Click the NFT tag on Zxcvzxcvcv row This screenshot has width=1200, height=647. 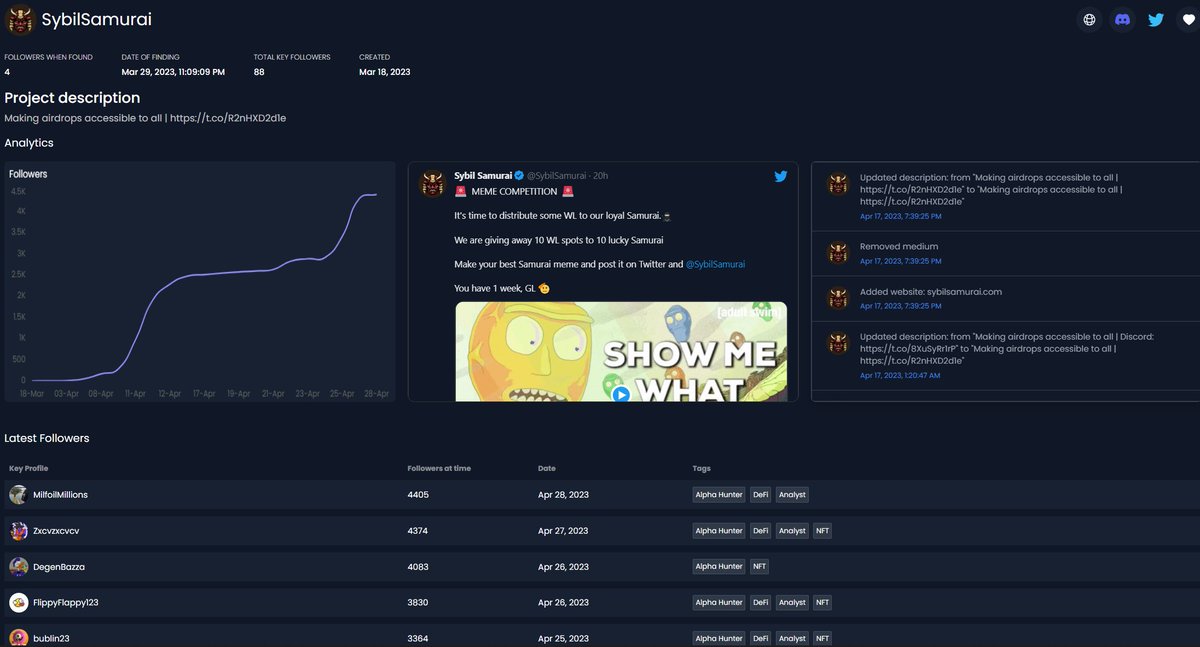(x=822, y=531)
